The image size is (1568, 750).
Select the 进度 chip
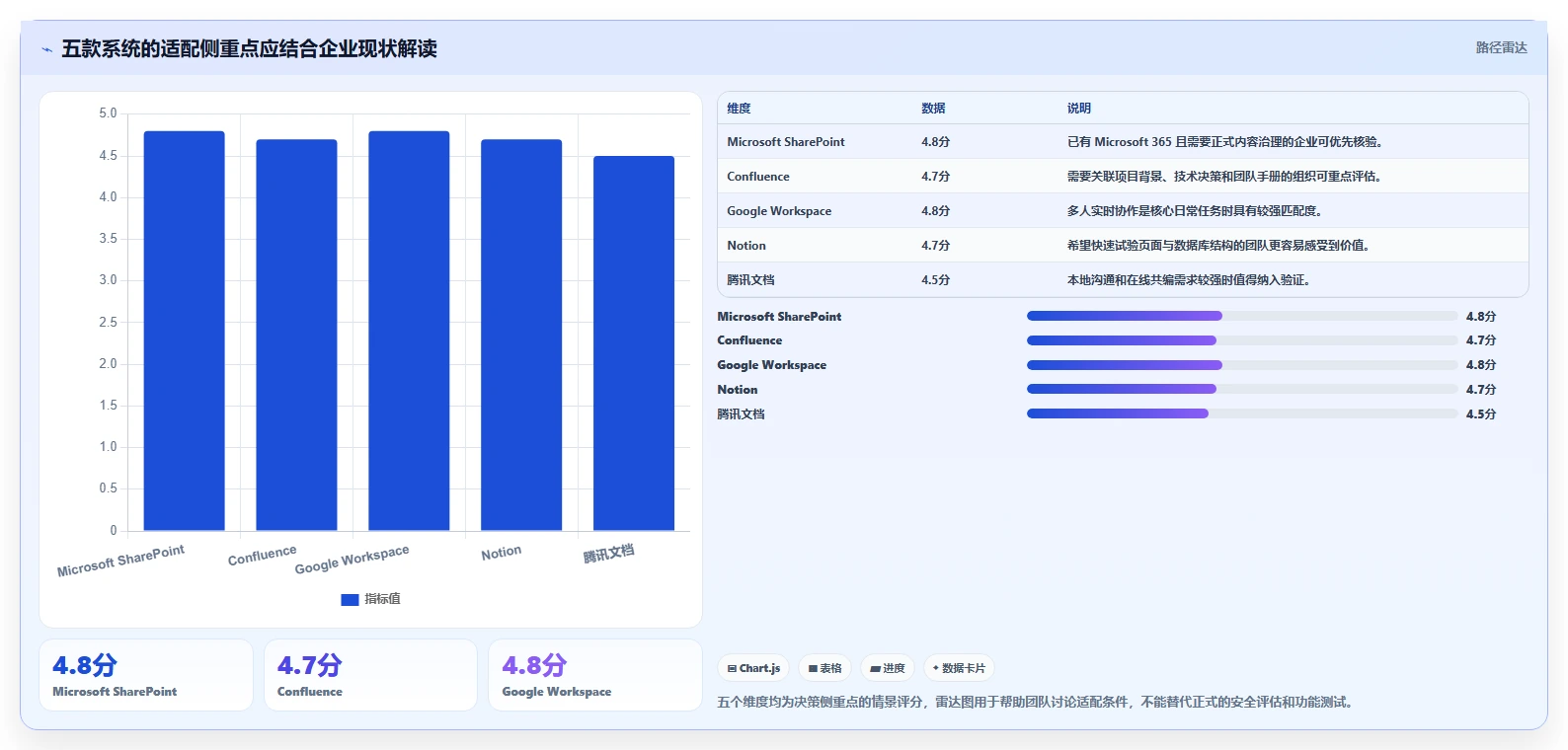[x=888, y=668]
